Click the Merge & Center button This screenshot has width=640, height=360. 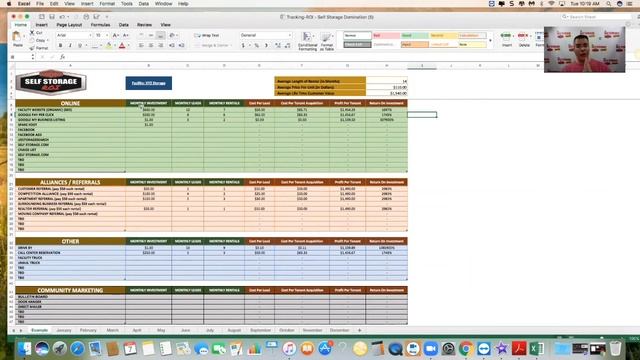pyautogui.click(x=212, y=46)
